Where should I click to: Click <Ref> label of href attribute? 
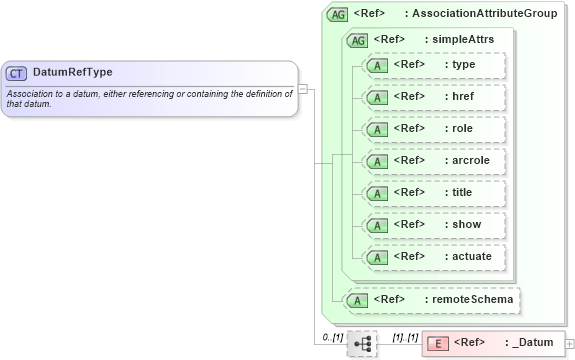click(x=409, y=96)
